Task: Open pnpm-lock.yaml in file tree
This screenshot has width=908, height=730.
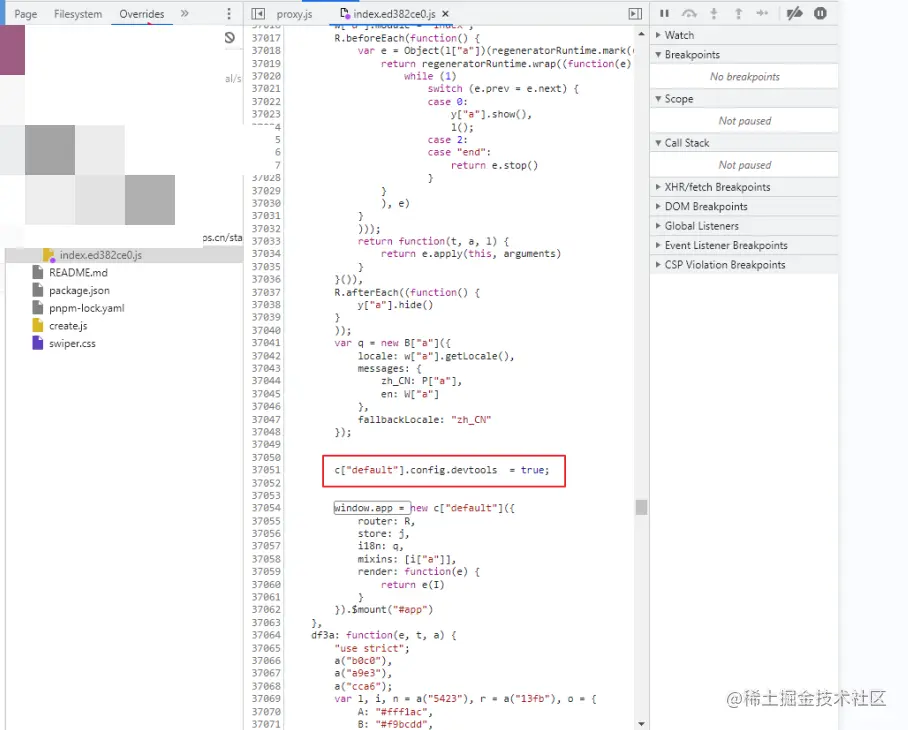Action: [x=86, y=308]
